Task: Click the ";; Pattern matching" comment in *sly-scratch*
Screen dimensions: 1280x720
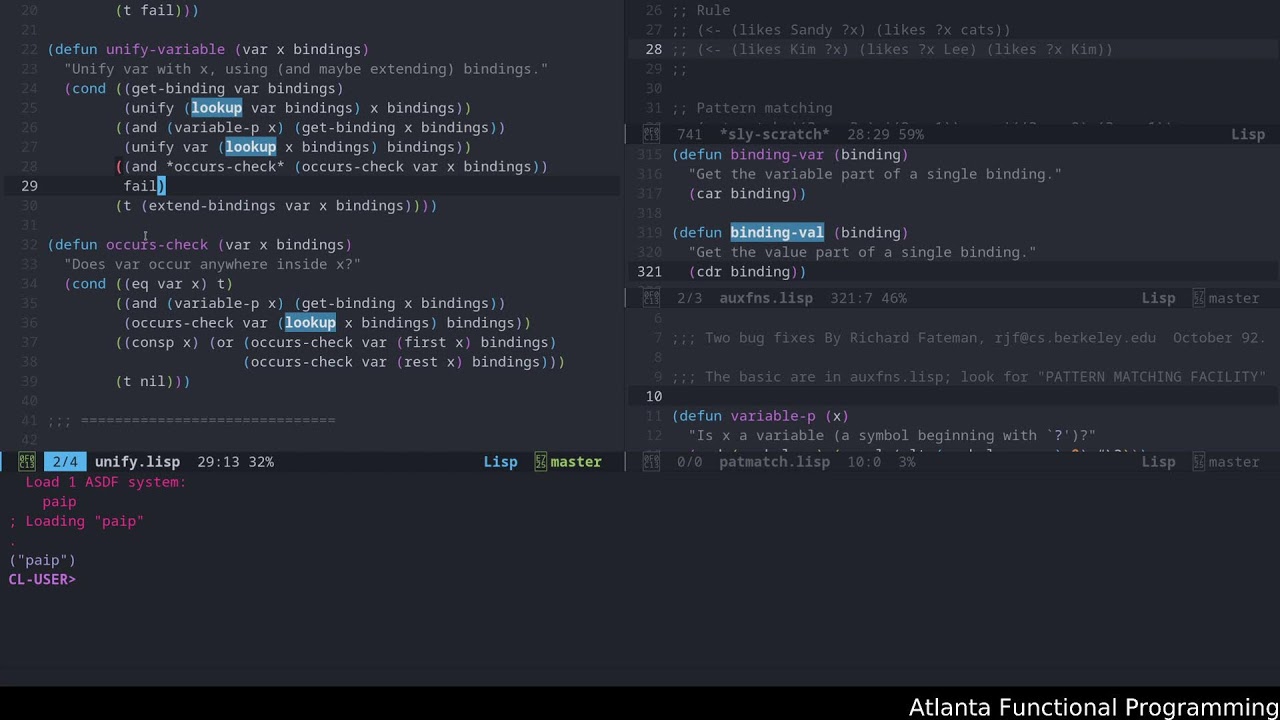Action: click(752, 108)
